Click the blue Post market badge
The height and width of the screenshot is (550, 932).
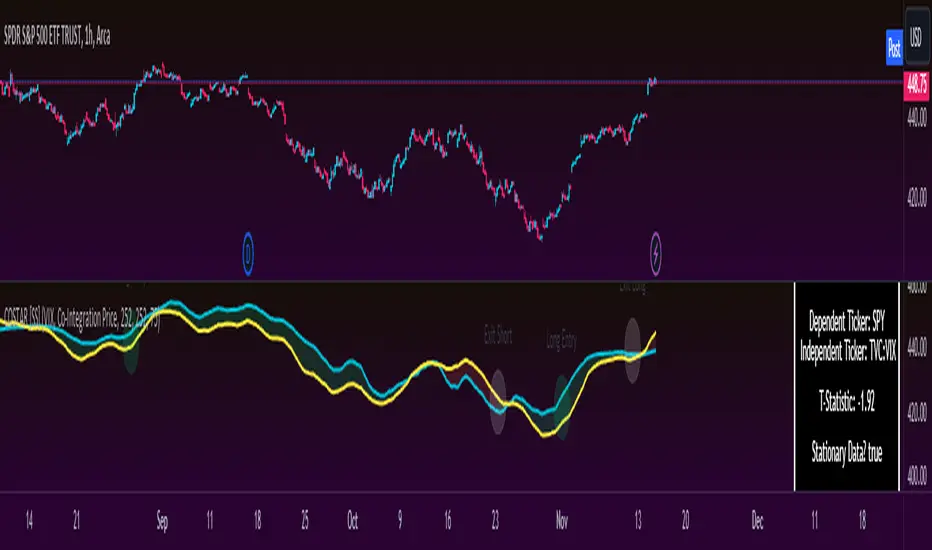click(894, 47)
